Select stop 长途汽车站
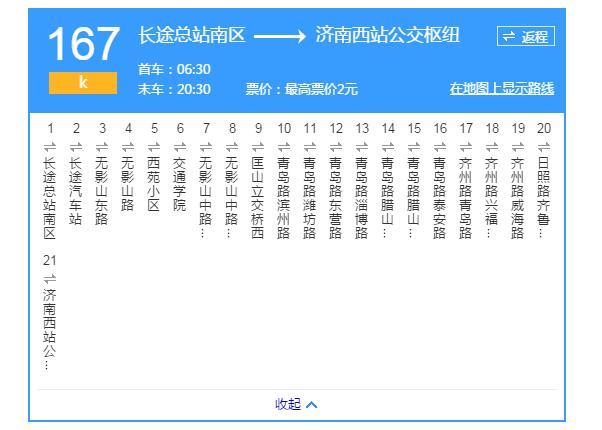The image size is (602, 430). (76, 191)
